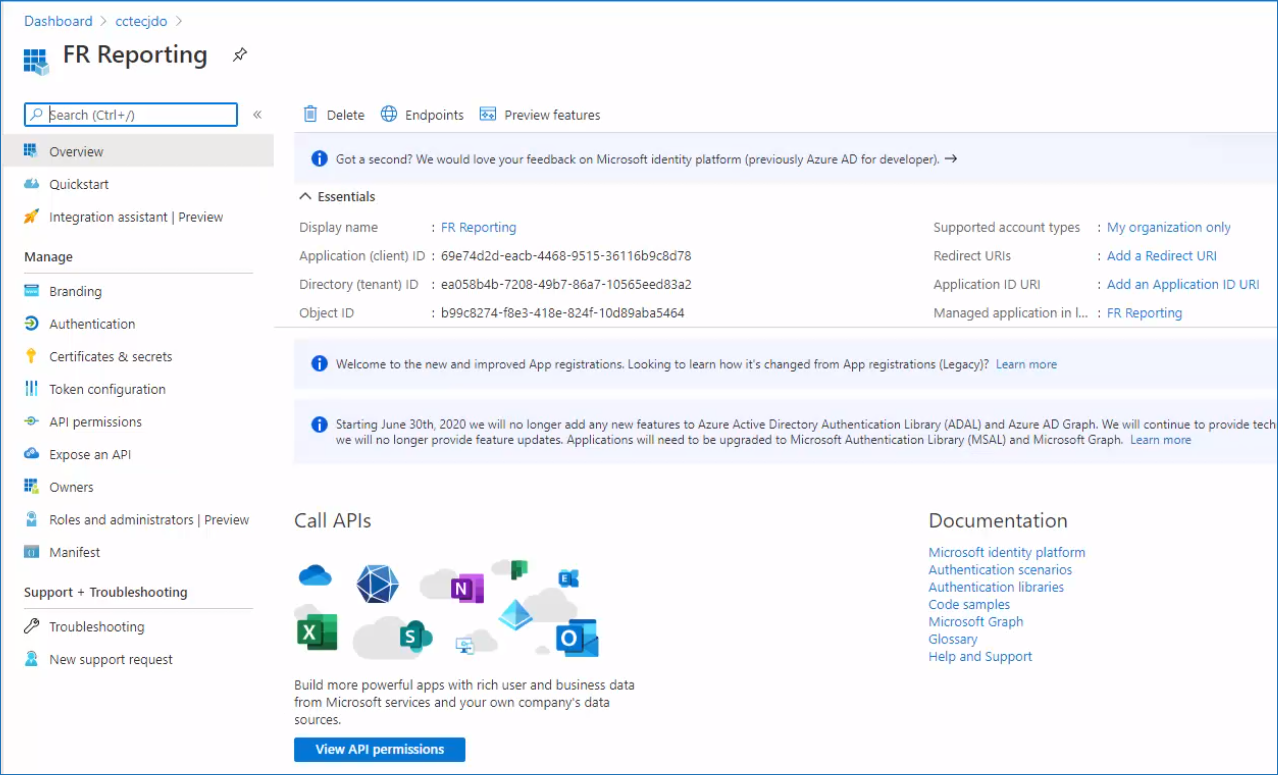Open the Add an Application ID URI link
1278x776 pixels.
1182,285
